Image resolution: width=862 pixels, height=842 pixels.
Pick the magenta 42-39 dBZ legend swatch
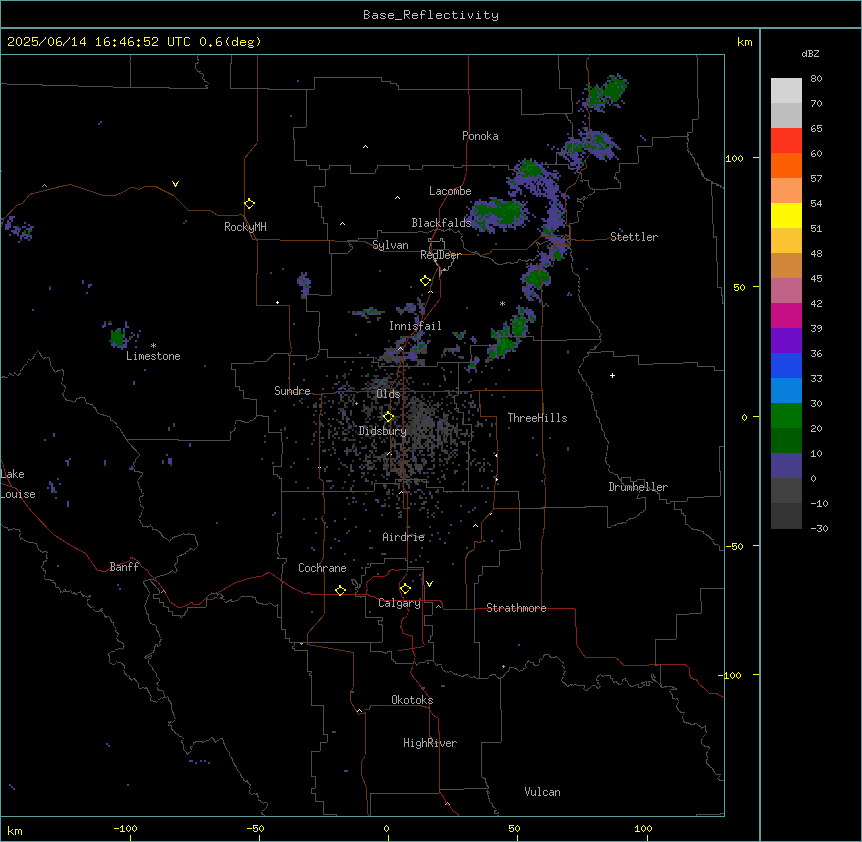(x=786, y=315)
